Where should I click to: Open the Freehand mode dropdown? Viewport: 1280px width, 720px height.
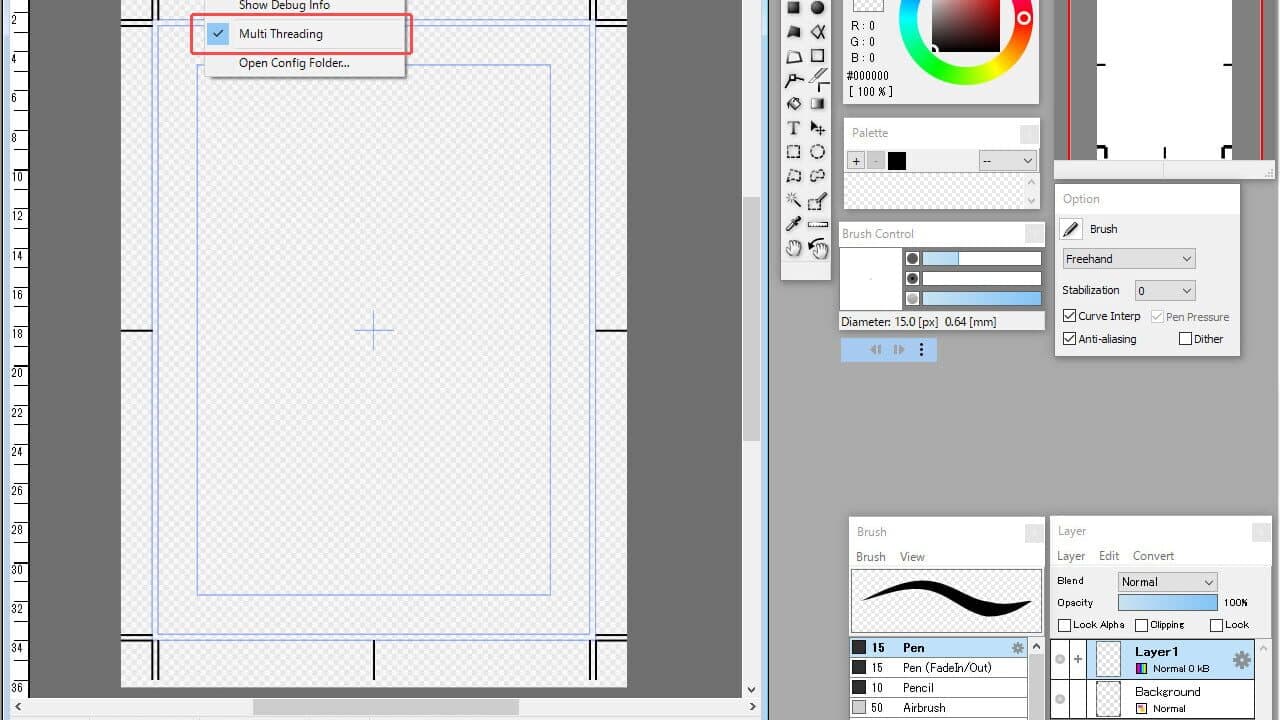tap(1129, 259)
